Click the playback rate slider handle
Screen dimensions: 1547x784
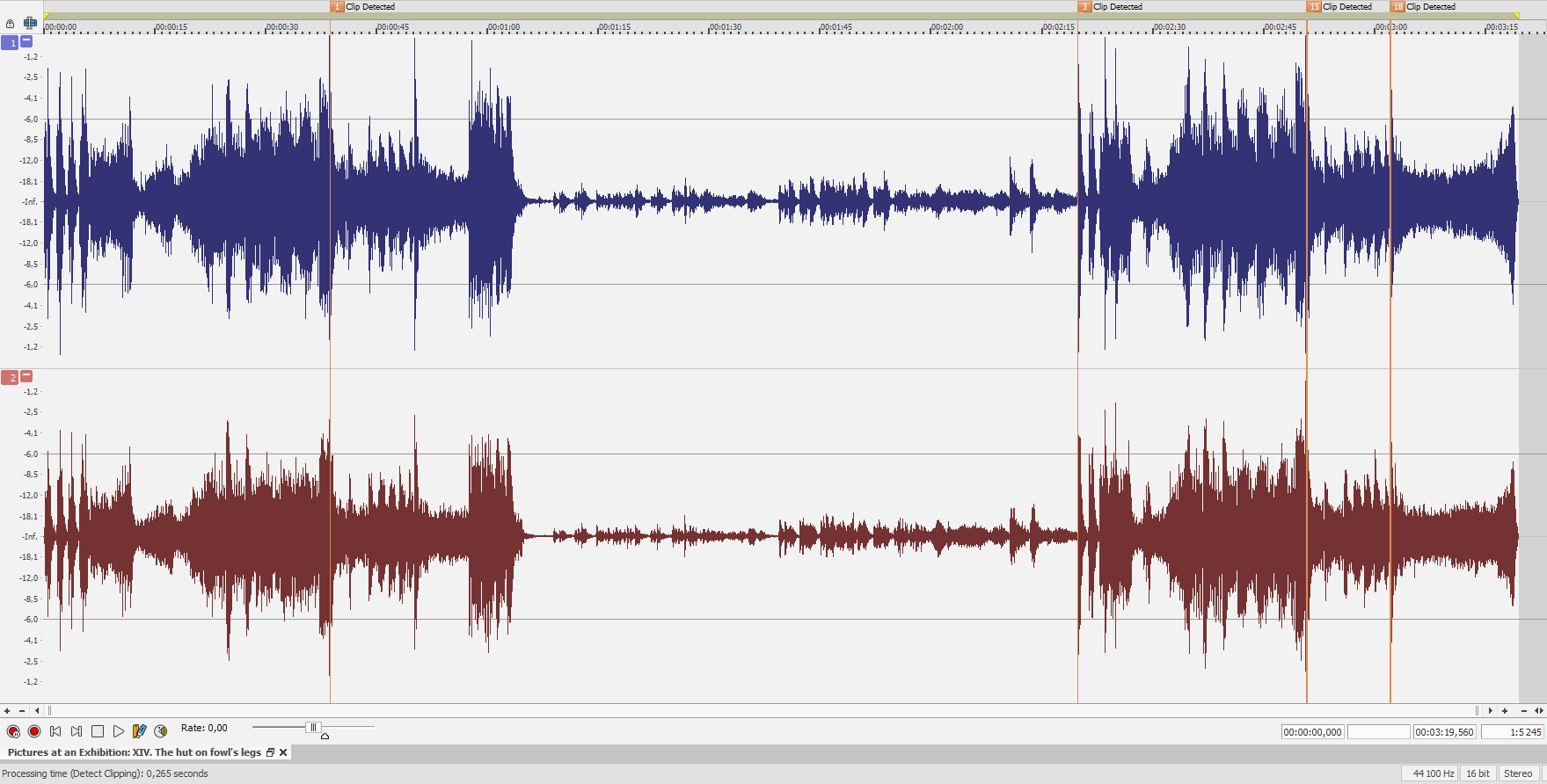[x=312, y=727]
